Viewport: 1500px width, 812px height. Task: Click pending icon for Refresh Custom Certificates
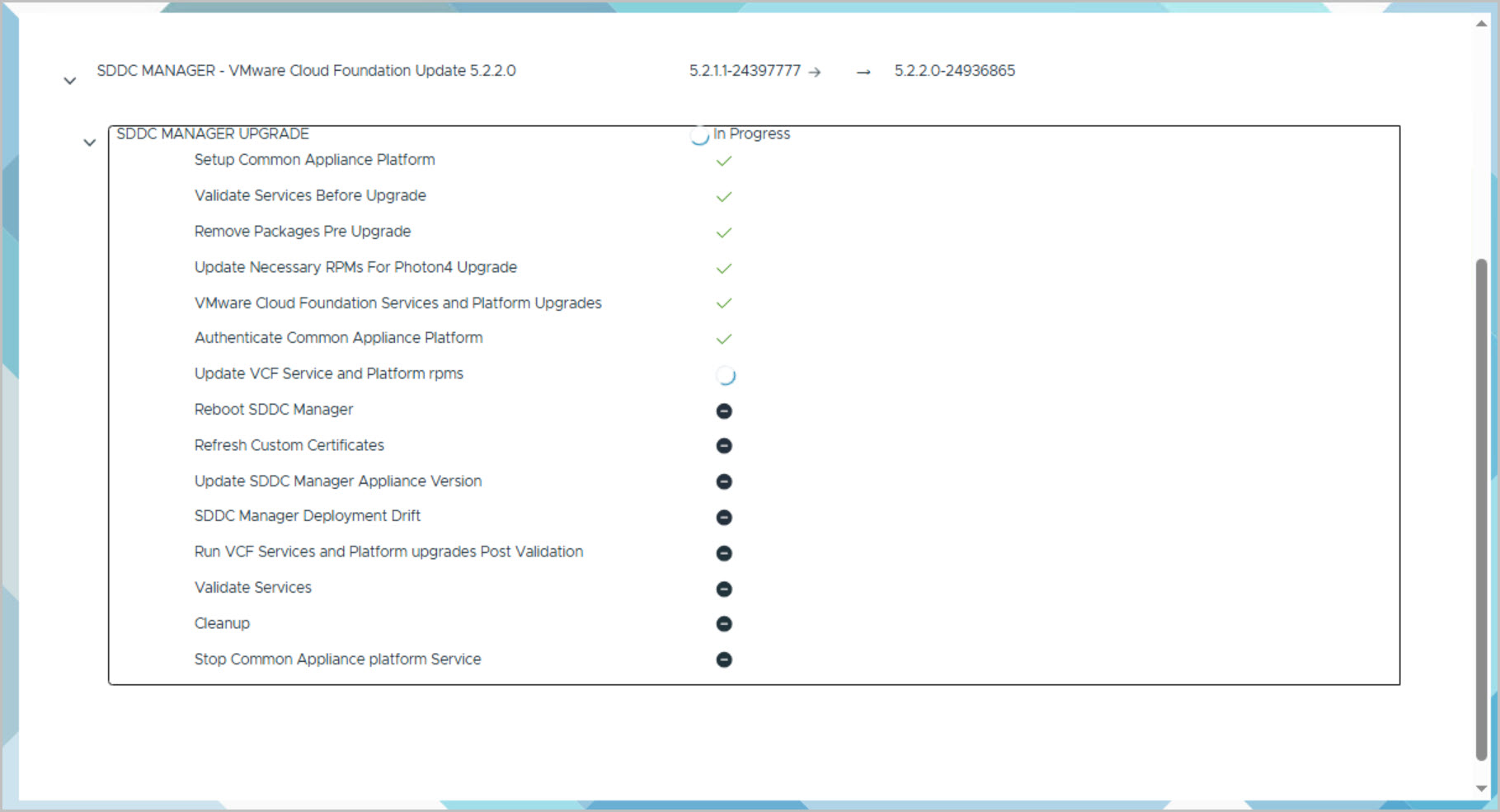[724, 446]
